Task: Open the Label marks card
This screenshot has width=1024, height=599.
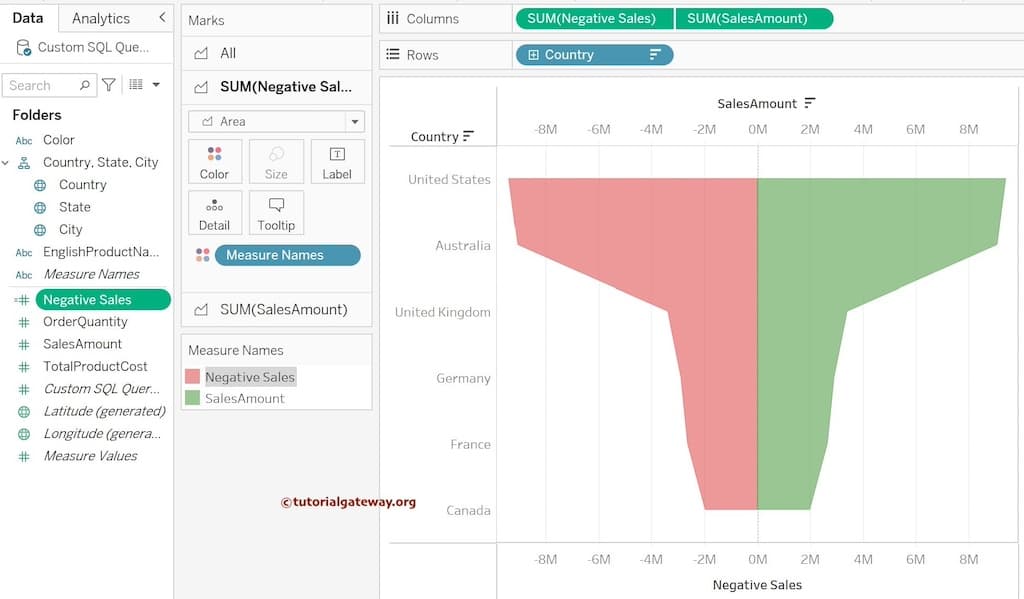Action: (x=337, y=161)
